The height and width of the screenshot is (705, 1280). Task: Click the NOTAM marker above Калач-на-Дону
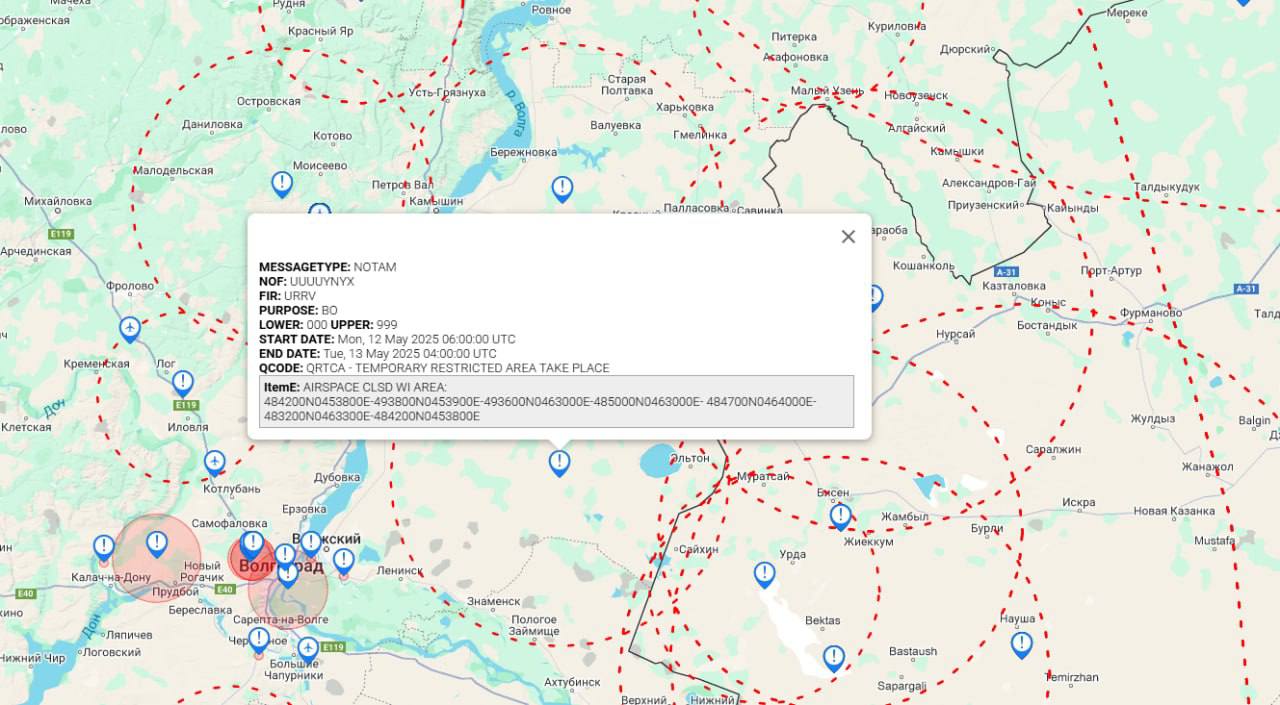tap(104, 547)
